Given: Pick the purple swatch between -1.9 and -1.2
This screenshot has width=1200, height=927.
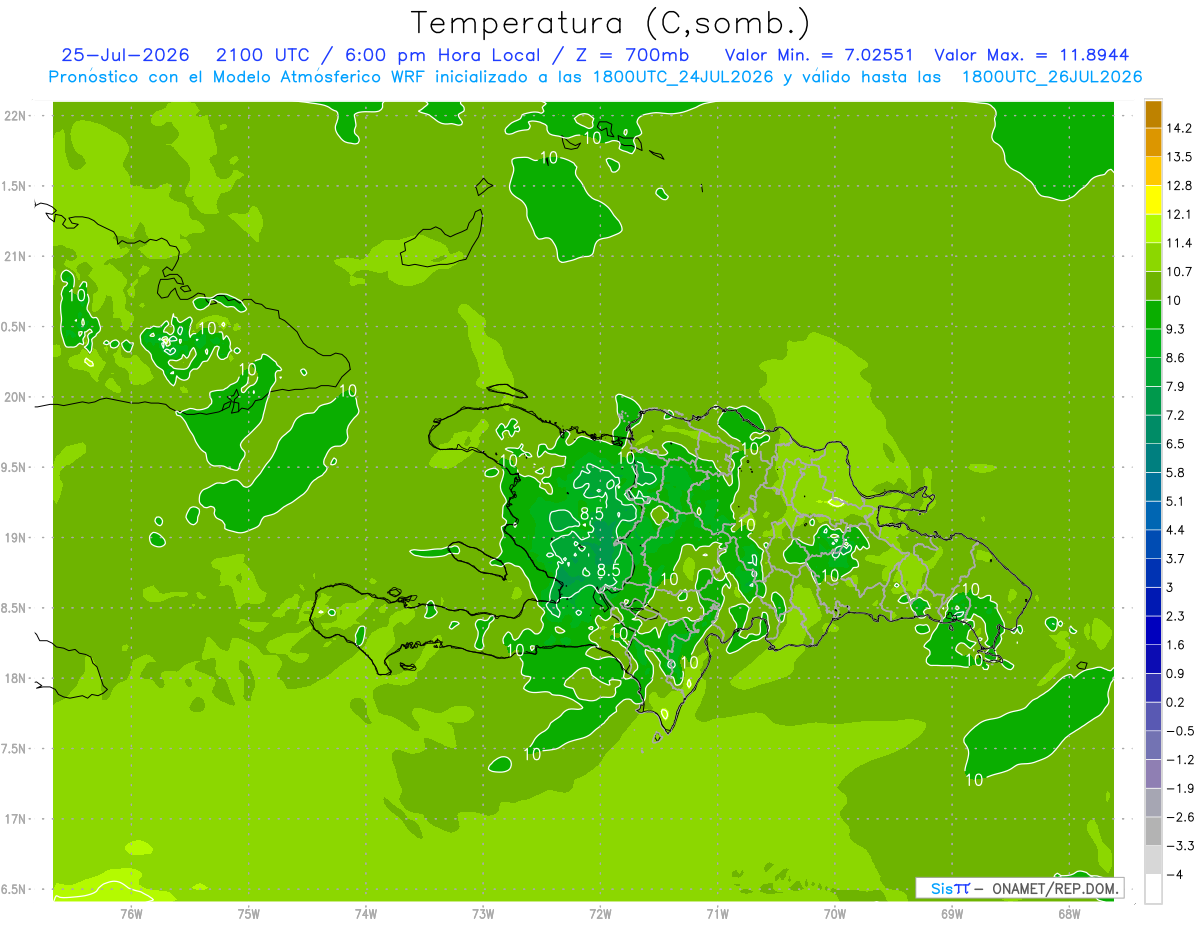Looking at the screenshot, I should (1153, 774).
